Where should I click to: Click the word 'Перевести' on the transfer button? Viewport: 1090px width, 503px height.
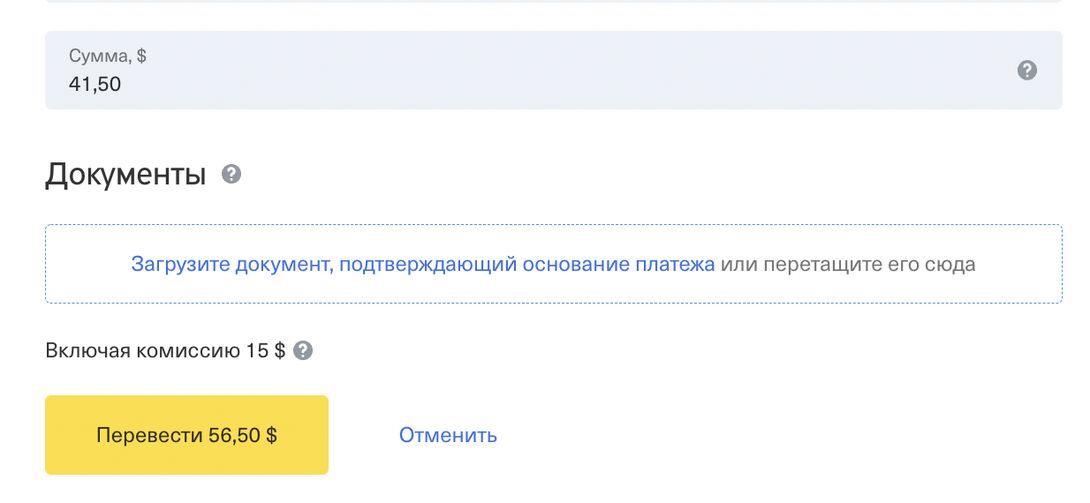click(x=150, y=435)
